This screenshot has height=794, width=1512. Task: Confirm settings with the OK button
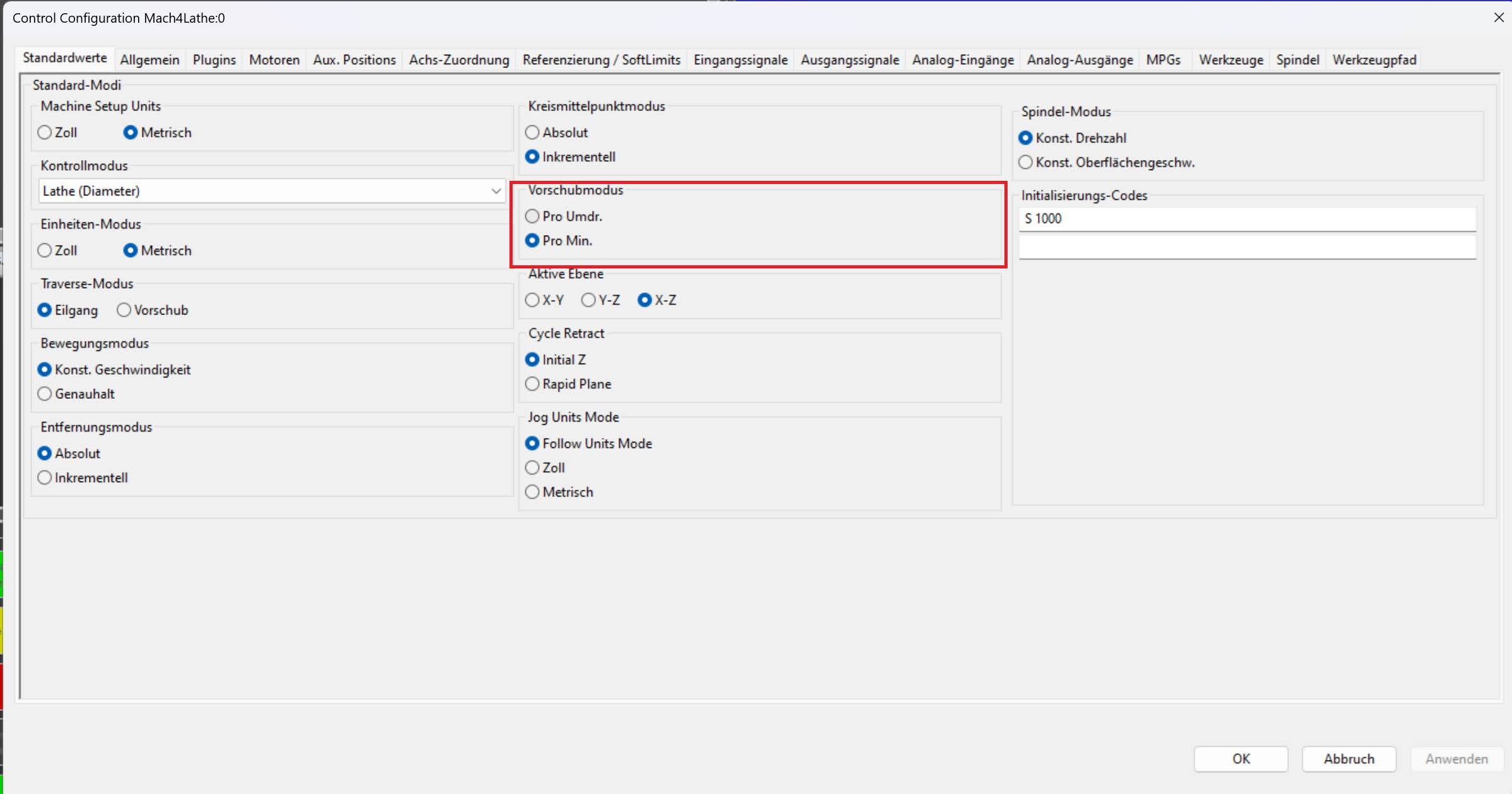1241,759
